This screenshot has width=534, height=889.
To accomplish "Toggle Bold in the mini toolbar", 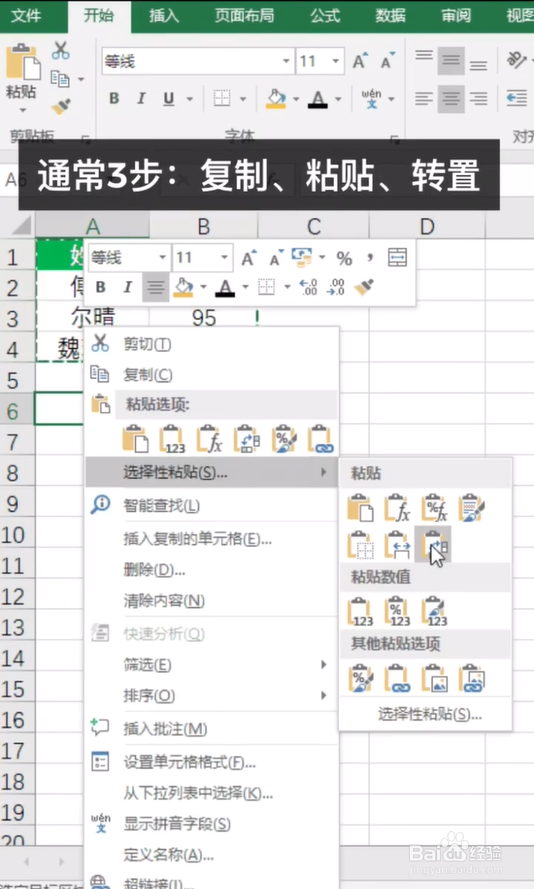I will pyautogui.click(x=100, y=287).
